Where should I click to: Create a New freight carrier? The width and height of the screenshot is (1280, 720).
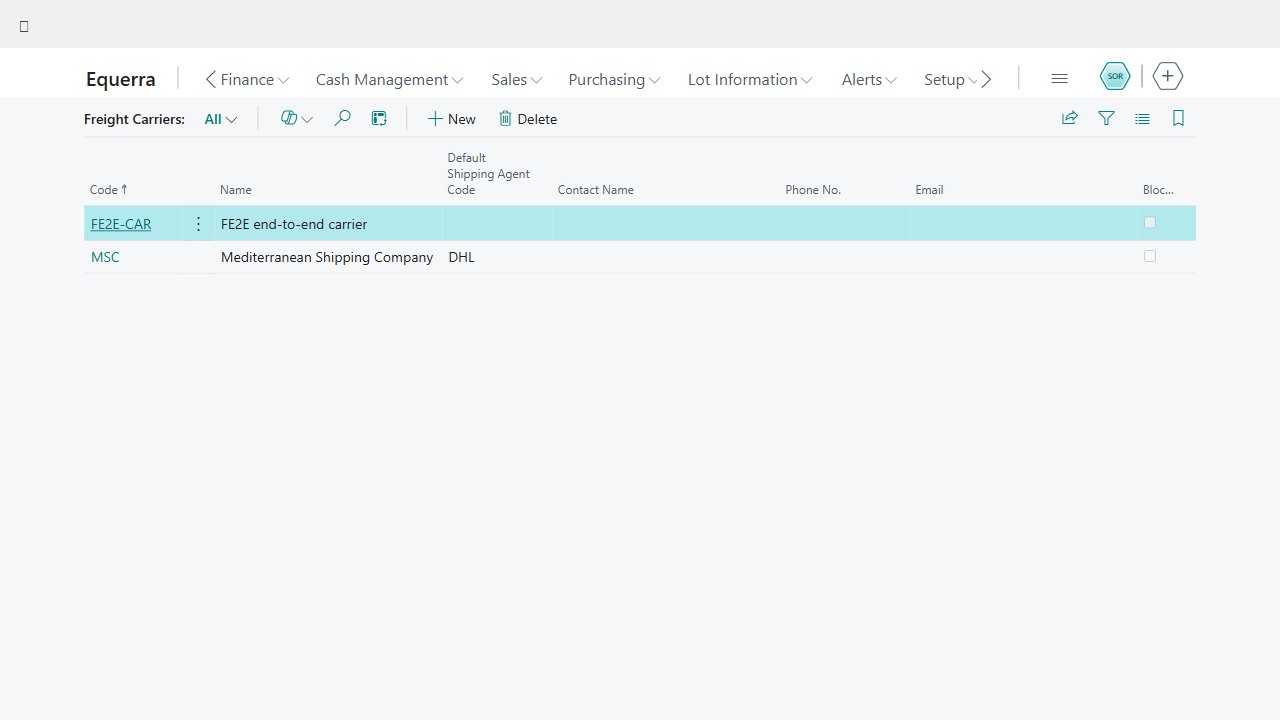click(452, 119)
